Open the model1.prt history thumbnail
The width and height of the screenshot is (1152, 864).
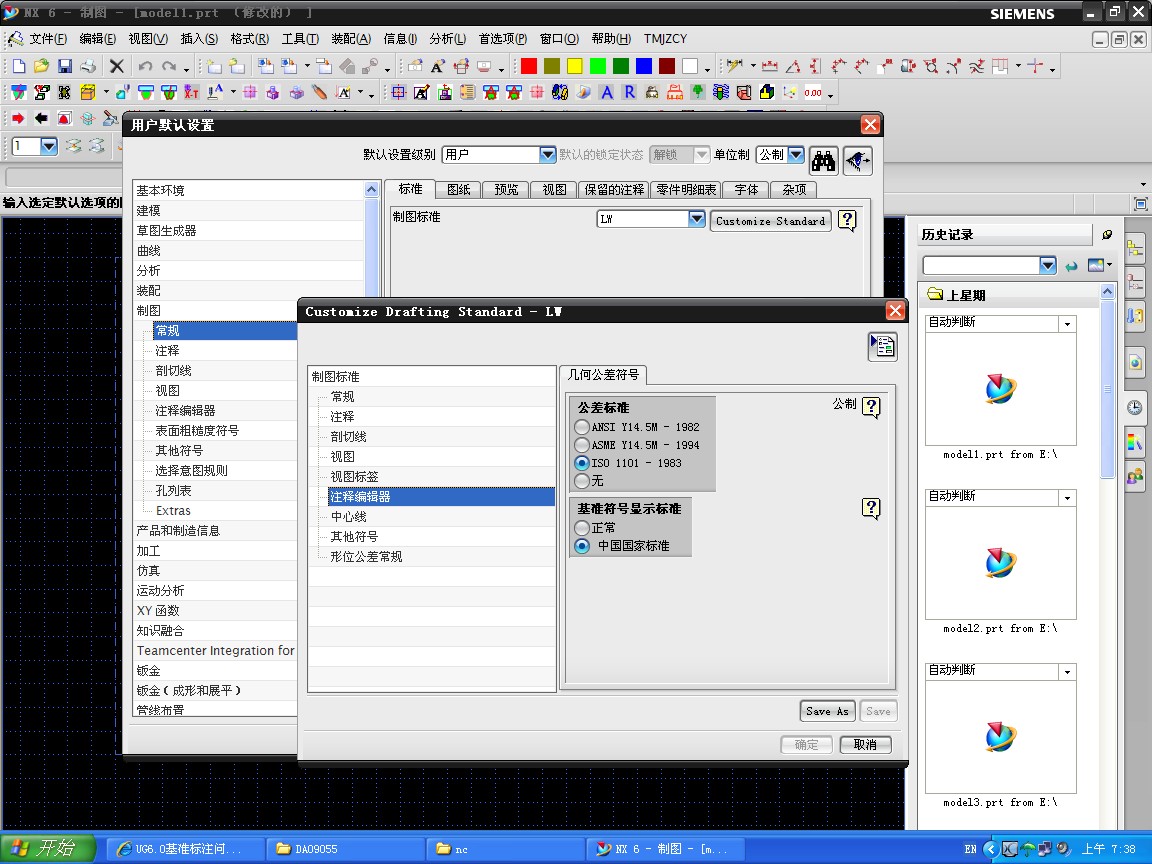(1001, 389)
